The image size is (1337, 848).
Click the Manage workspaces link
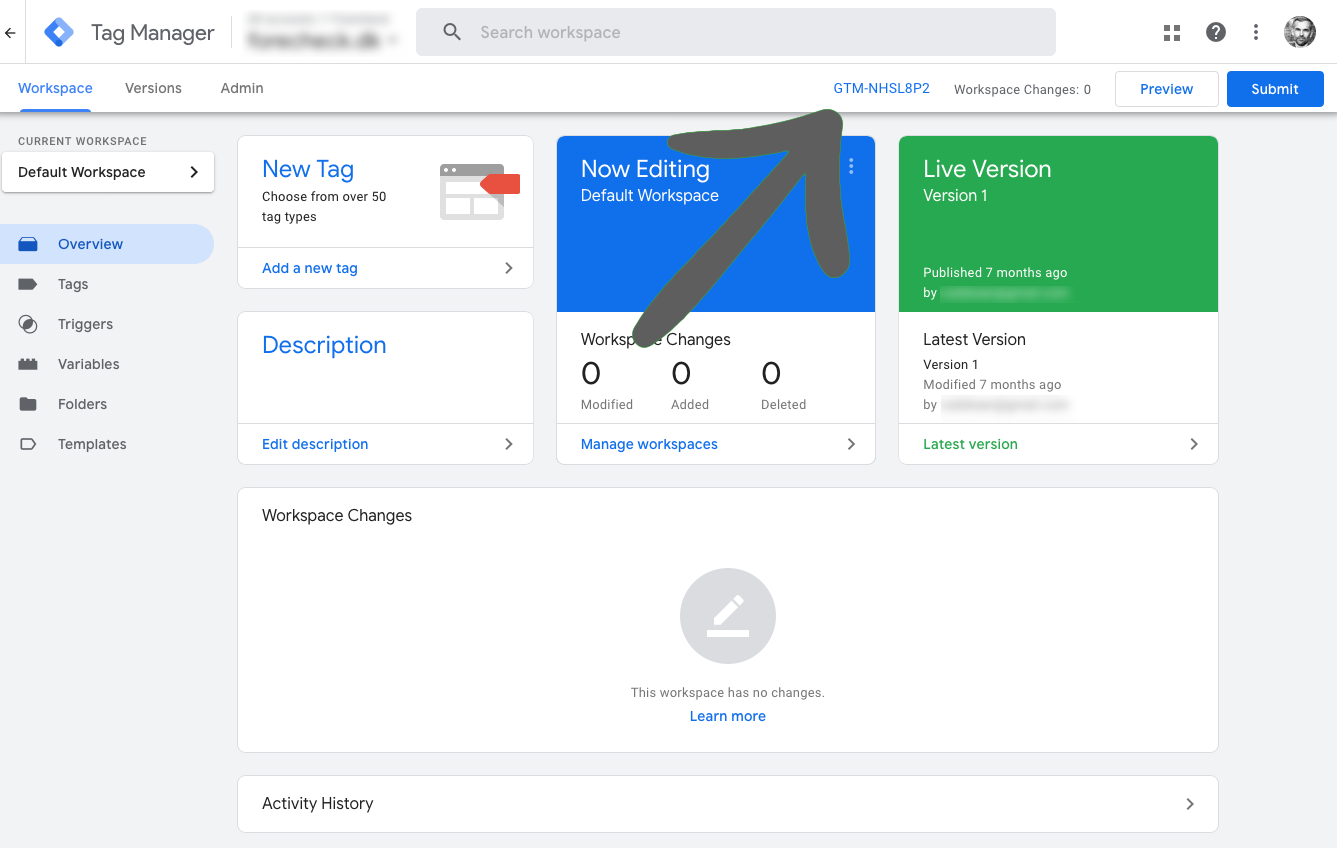point(649,444)
